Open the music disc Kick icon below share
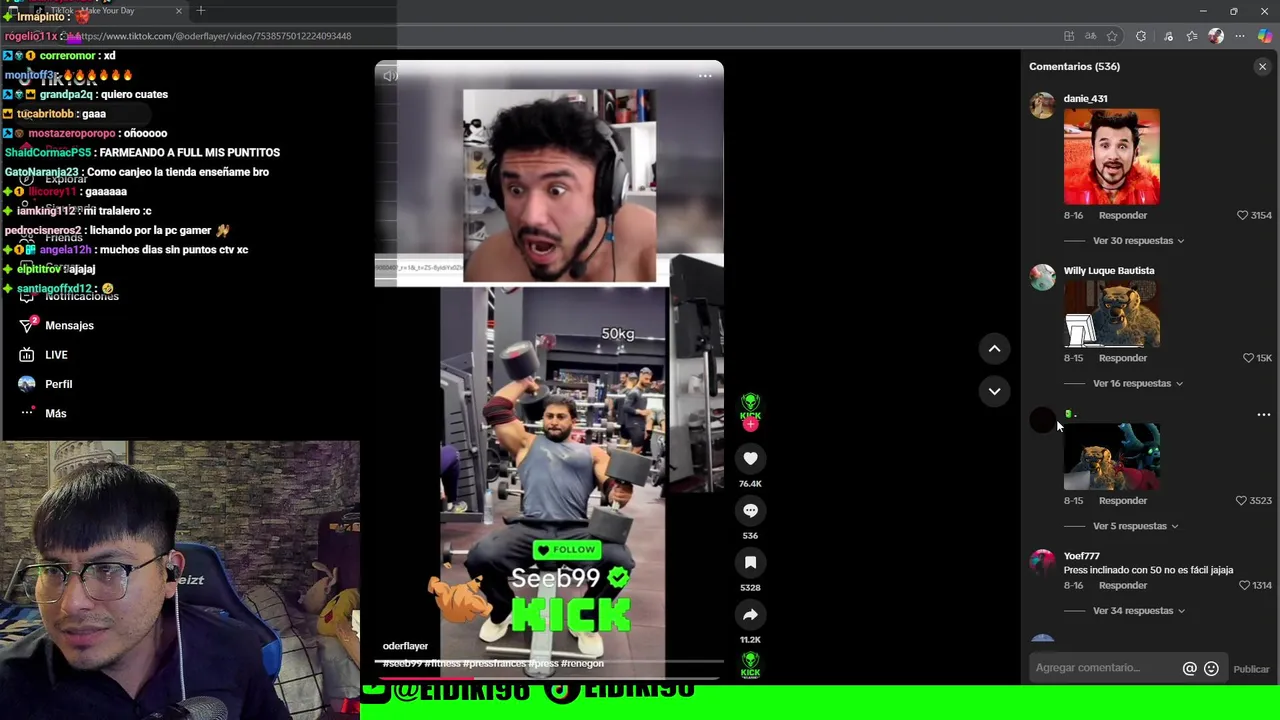 [750, 664]
